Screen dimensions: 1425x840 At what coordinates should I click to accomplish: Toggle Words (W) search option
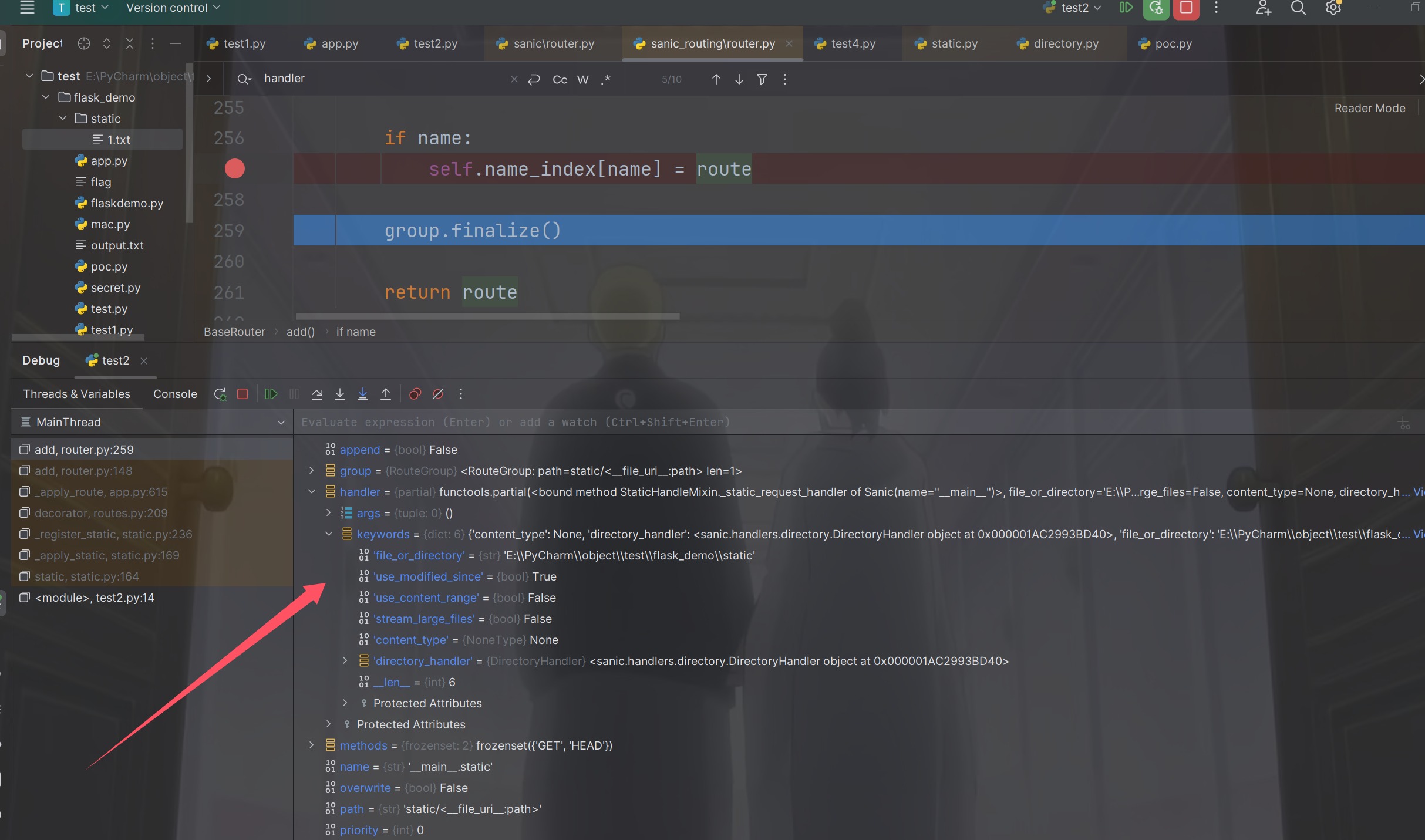pos(582,79)
